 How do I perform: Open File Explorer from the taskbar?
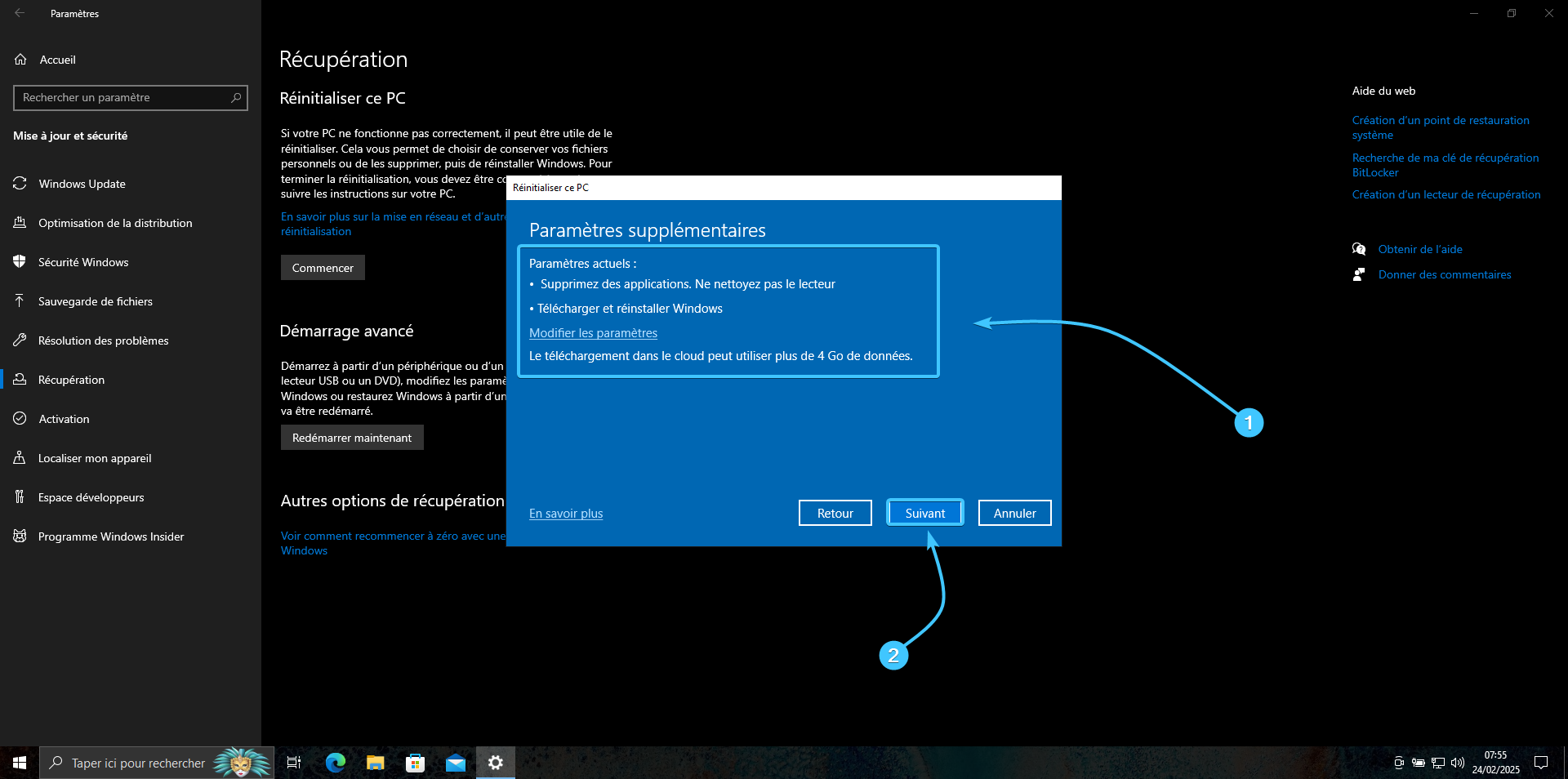point(375,763)
